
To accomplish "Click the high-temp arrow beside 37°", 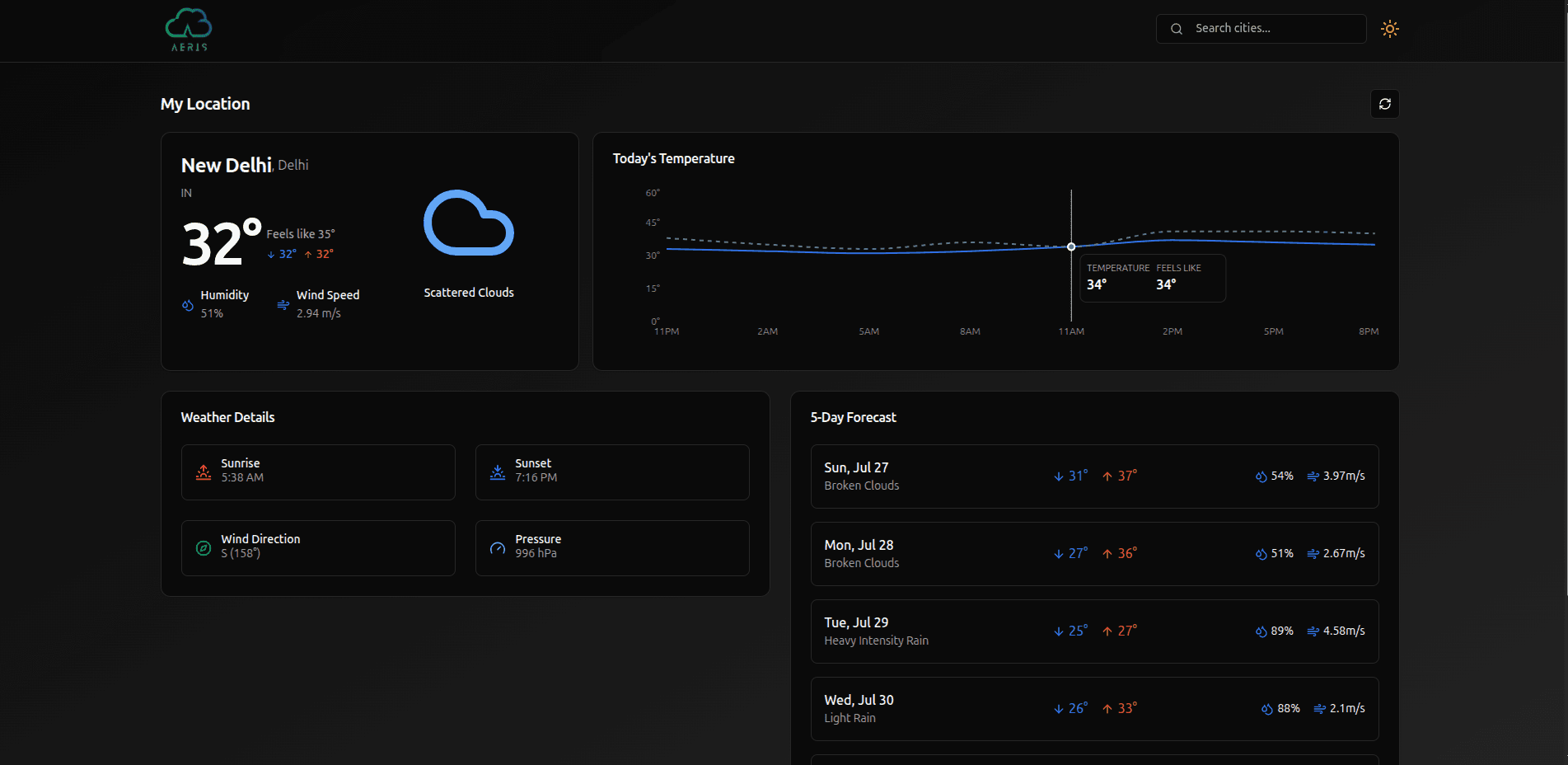I will coord(1107,476).
